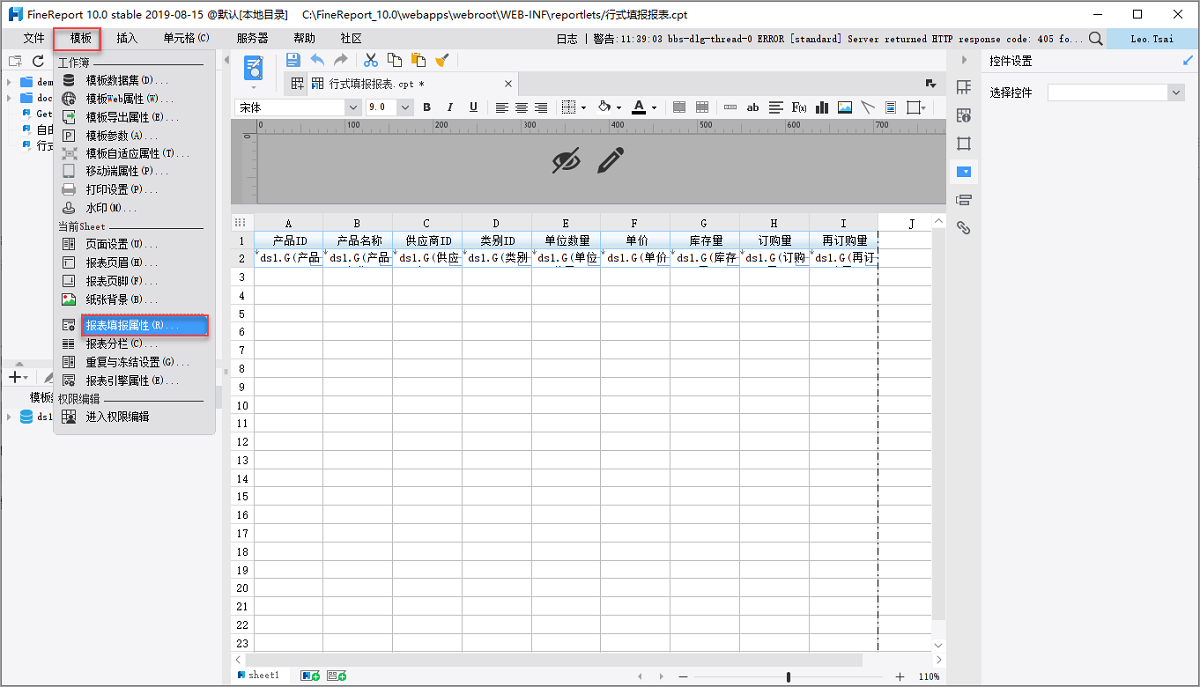Choose 页面设置 menu entry
This screenshot has width=1200, height=687.
point(134,244)
